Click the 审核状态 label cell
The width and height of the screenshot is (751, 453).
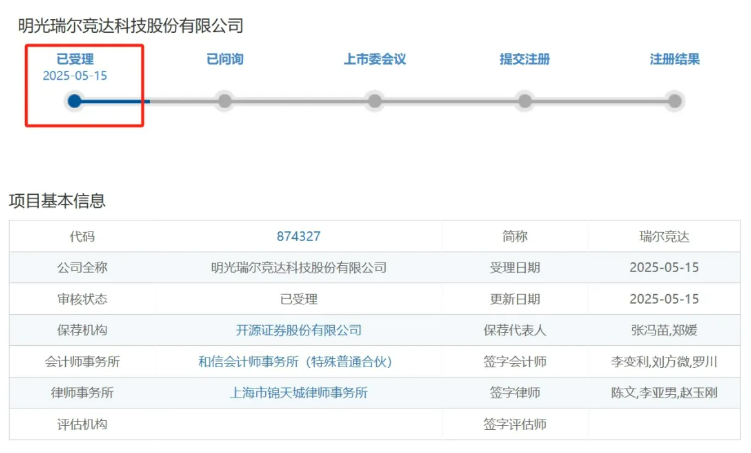(x=82, y=299)
